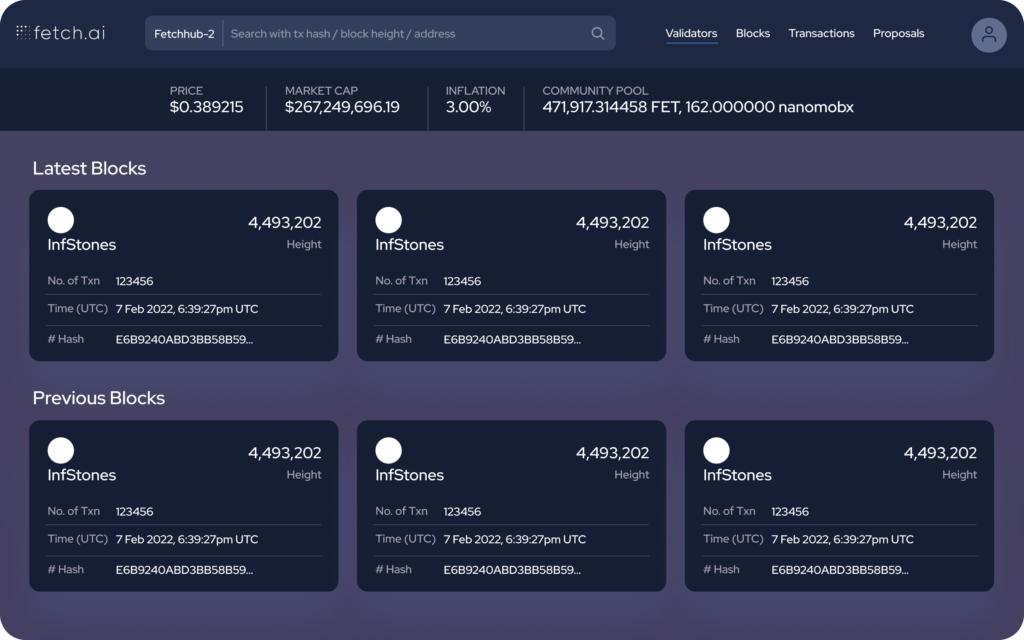Click validator avatar in middle Latest Blocks card
1024x640 pixels.
pos(389,220)
